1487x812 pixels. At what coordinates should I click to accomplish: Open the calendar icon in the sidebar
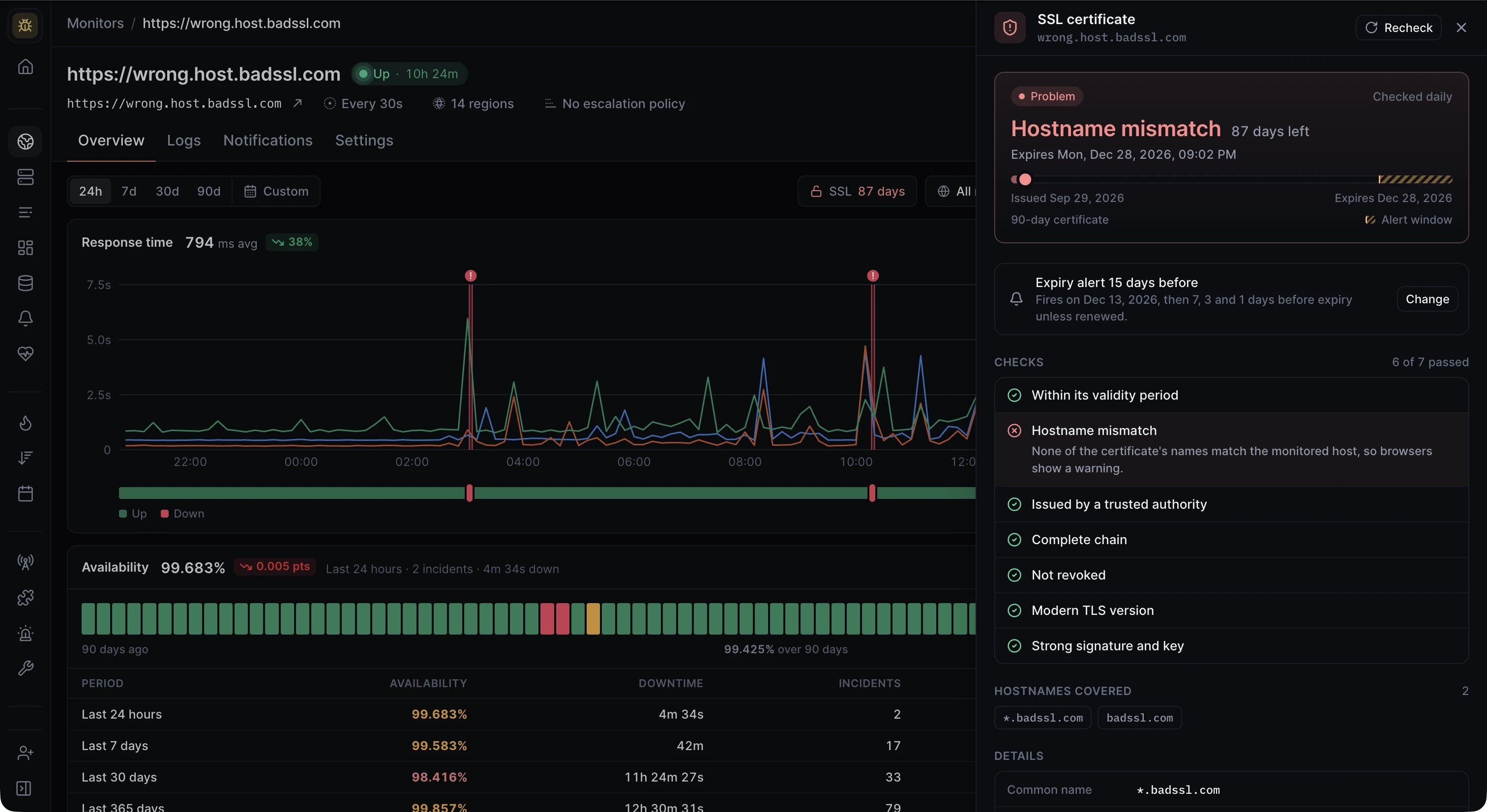pos(26,493)
